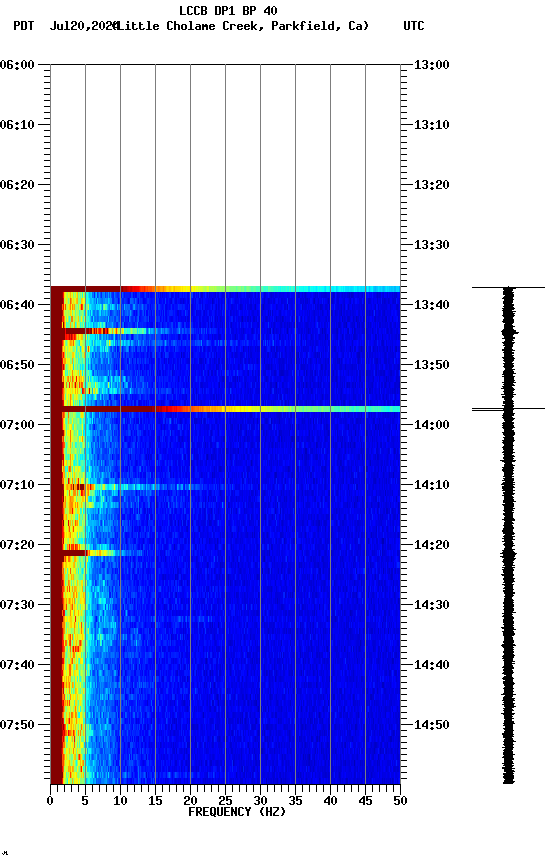Screen dimensions: 552x864
Task: Click the '13:00' UTC time label
Action: point(432,64)
